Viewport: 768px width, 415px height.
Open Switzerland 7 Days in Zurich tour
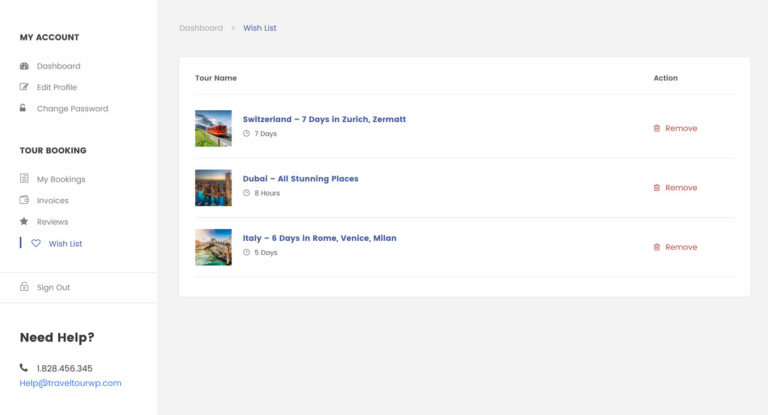324,119
